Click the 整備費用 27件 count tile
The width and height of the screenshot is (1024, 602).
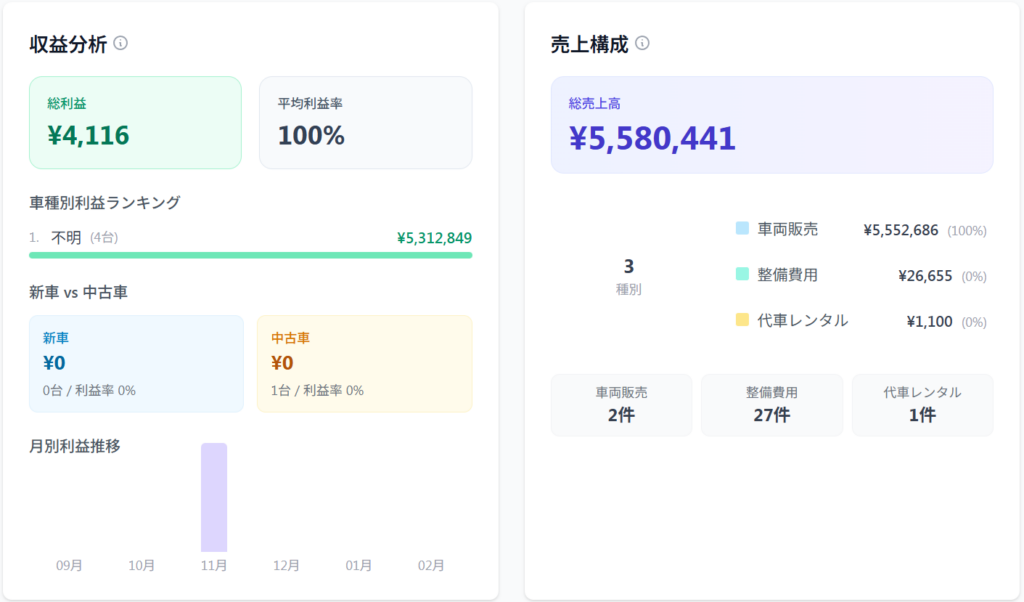point(771,405)
